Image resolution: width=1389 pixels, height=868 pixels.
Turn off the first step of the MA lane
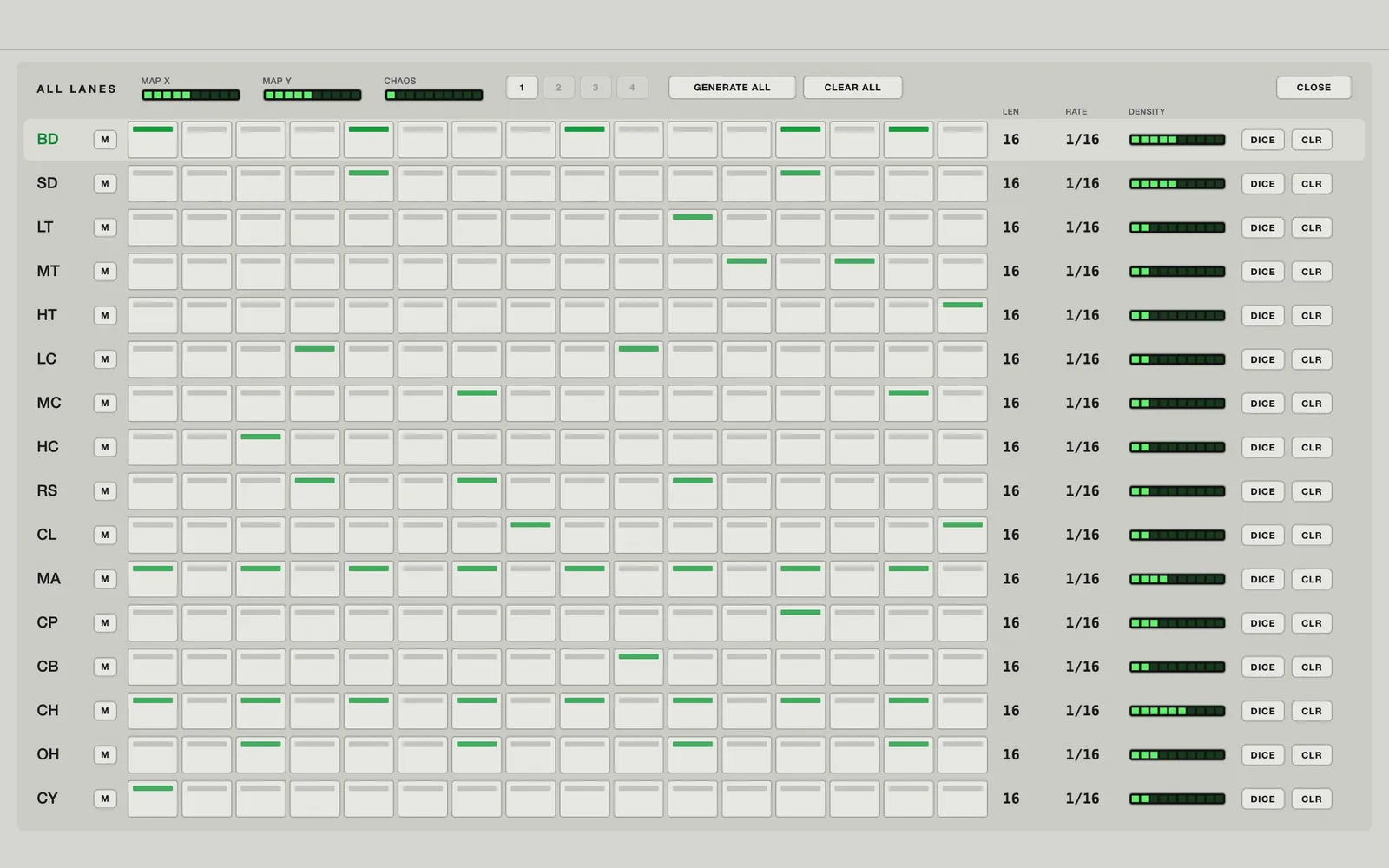pos(153,579)
